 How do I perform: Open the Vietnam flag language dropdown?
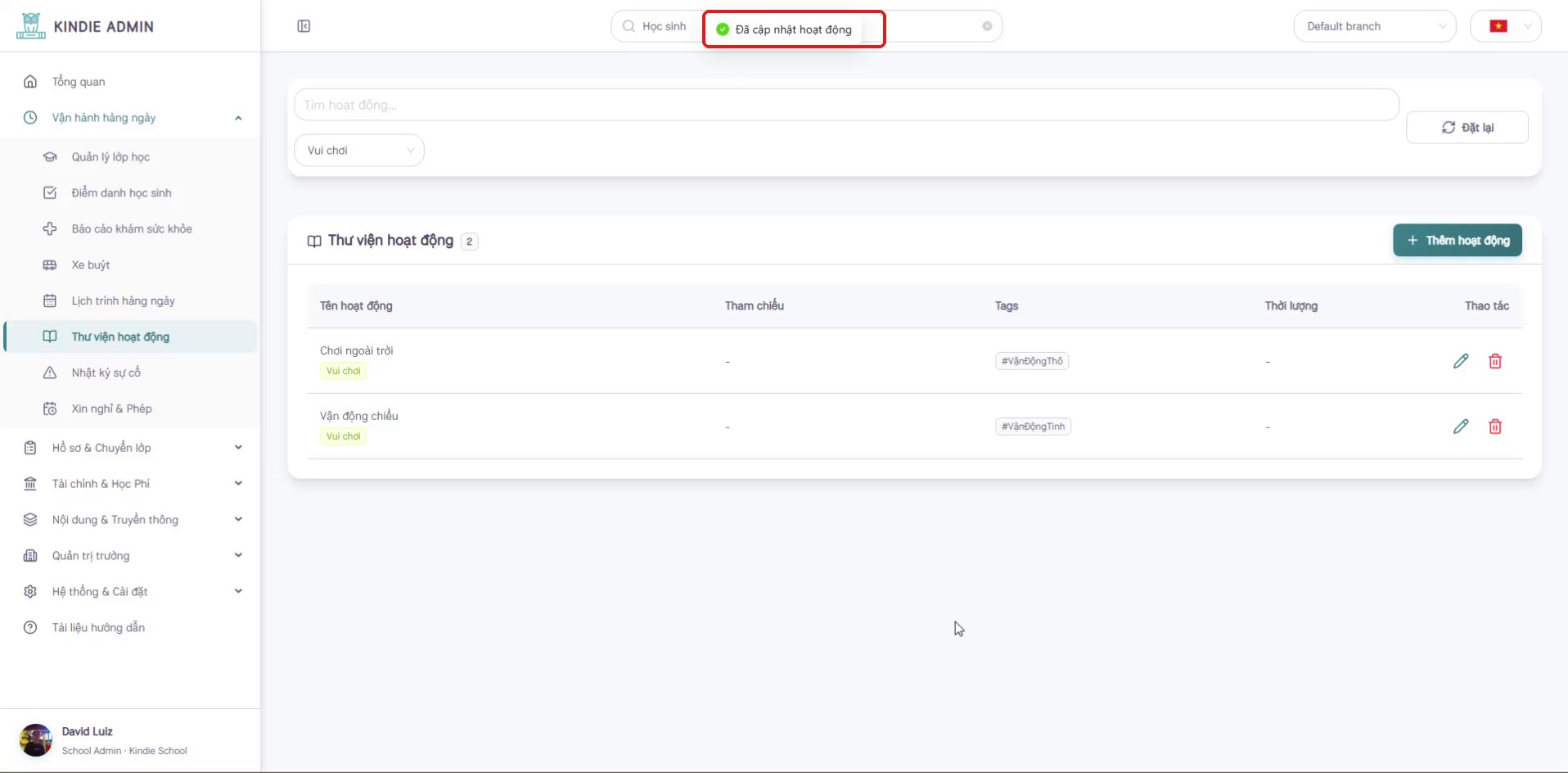coord(1506,26)
